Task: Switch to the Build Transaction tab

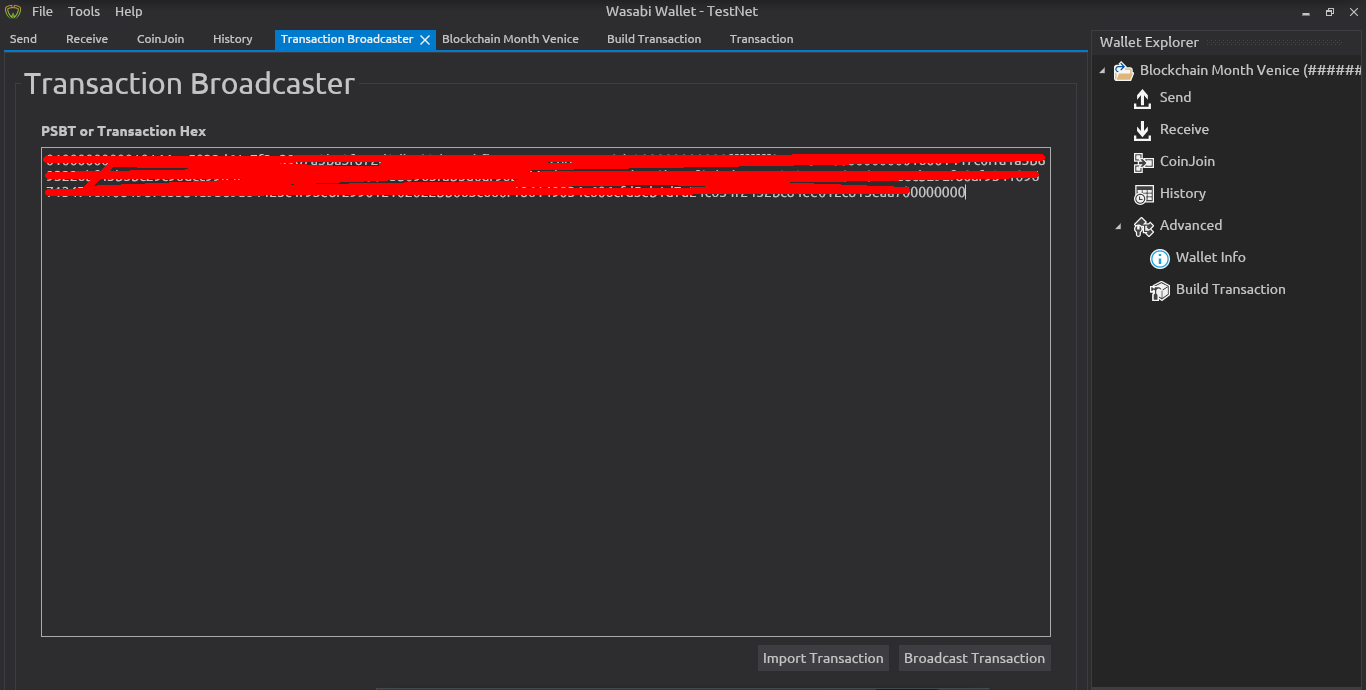Action: [x=654, y=39]
